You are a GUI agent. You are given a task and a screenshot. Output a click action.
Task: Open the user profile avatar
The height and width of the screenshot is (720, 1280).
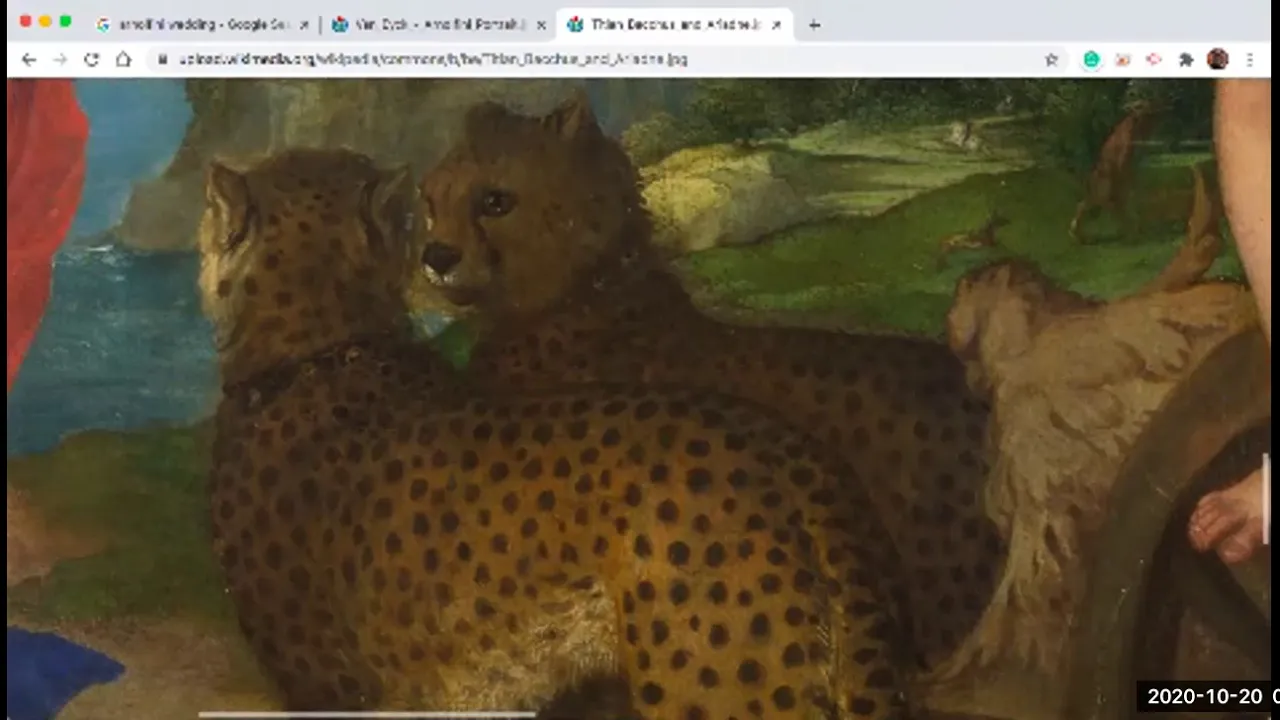(1217, 60)
